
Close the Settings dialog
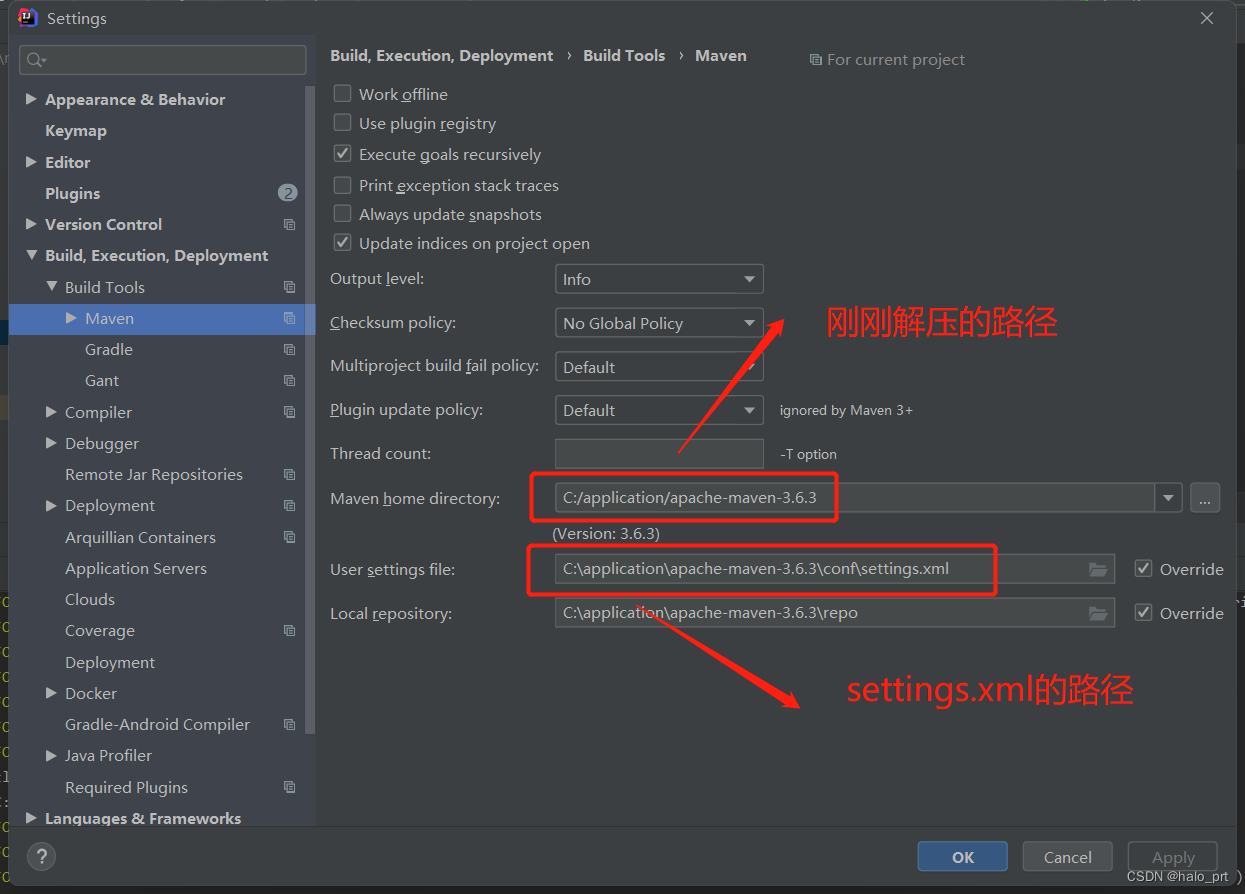1207,18
